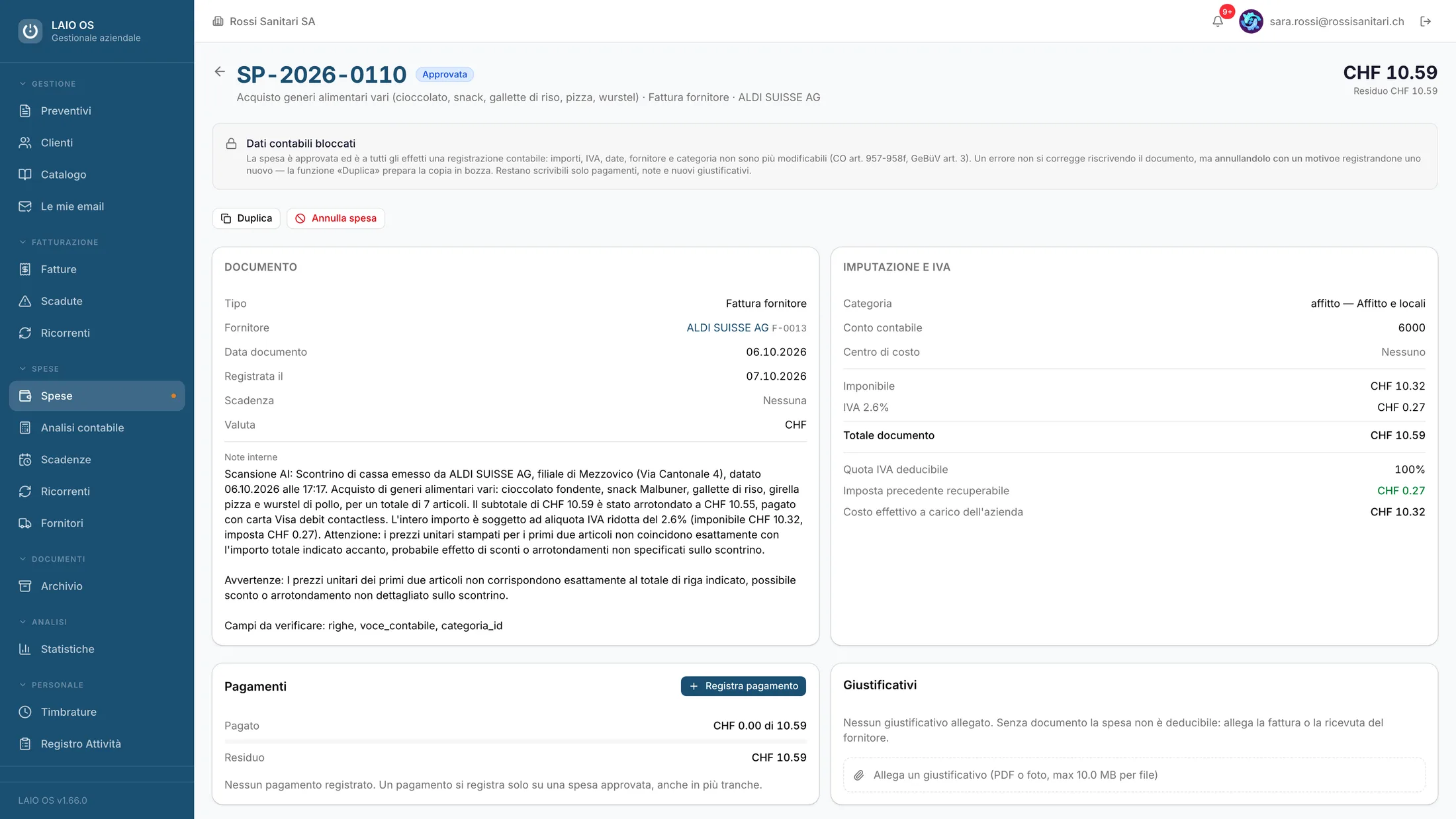Click the Archivio box icon
The image size is (1456, 819).
tap(25, 586)
